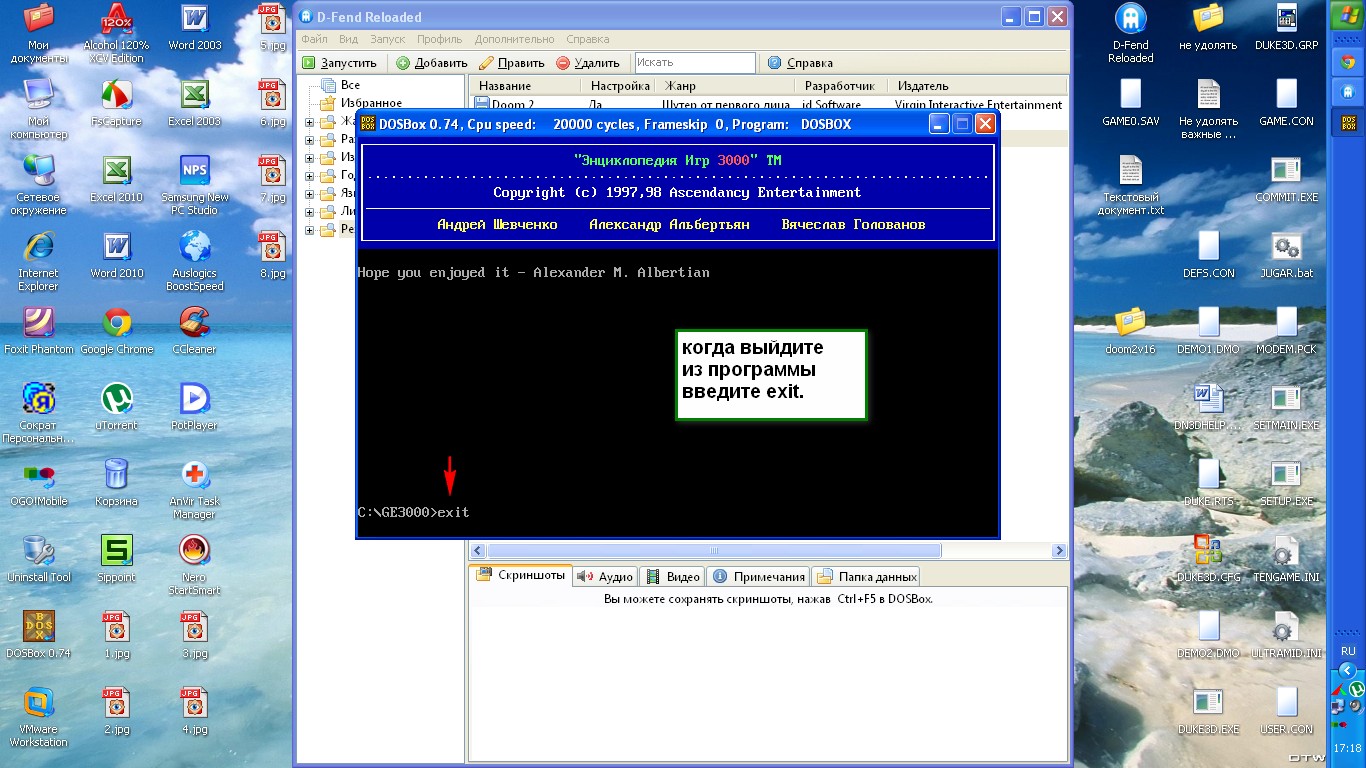Viewport: 1366px width, 768px height.
Task: Switch to the Видео tab
Action: 672,576
